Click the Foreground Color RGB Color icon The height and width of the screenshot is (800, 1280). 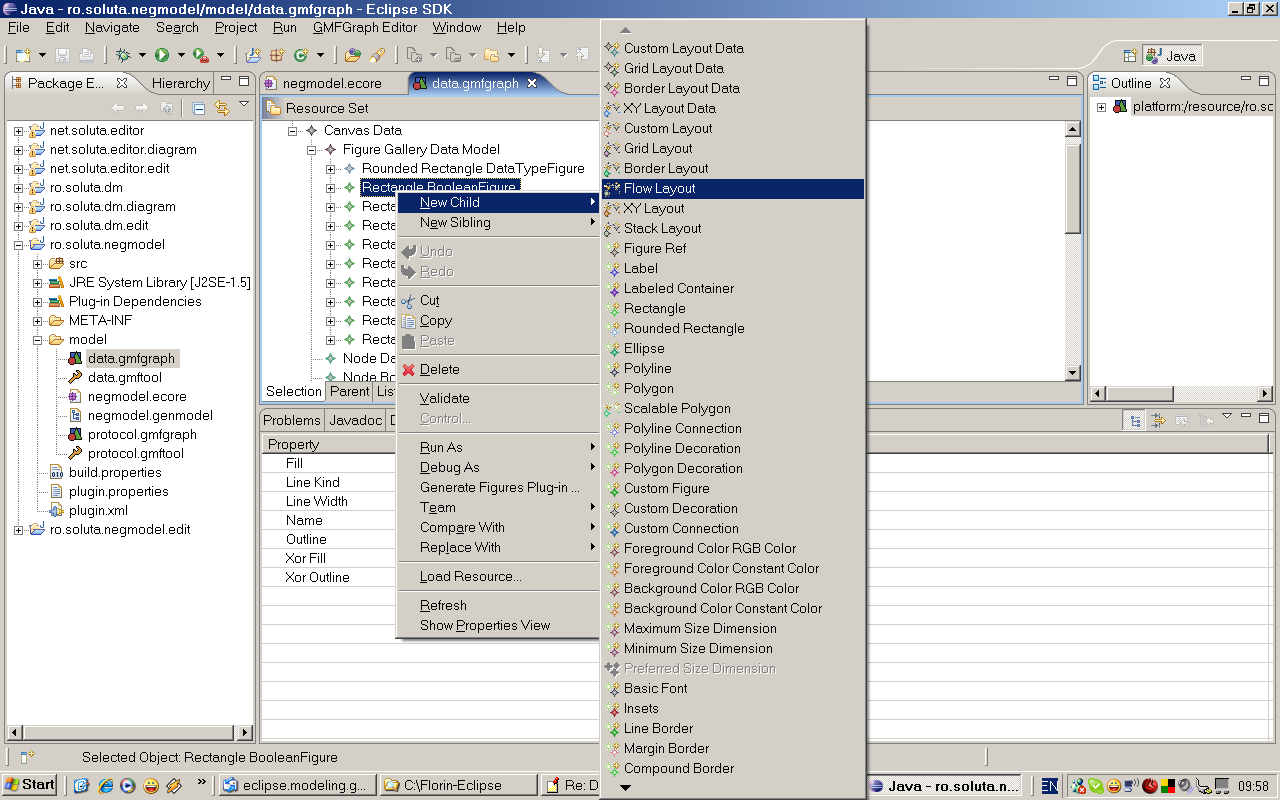pyautogui.click(x=613, y=548)
